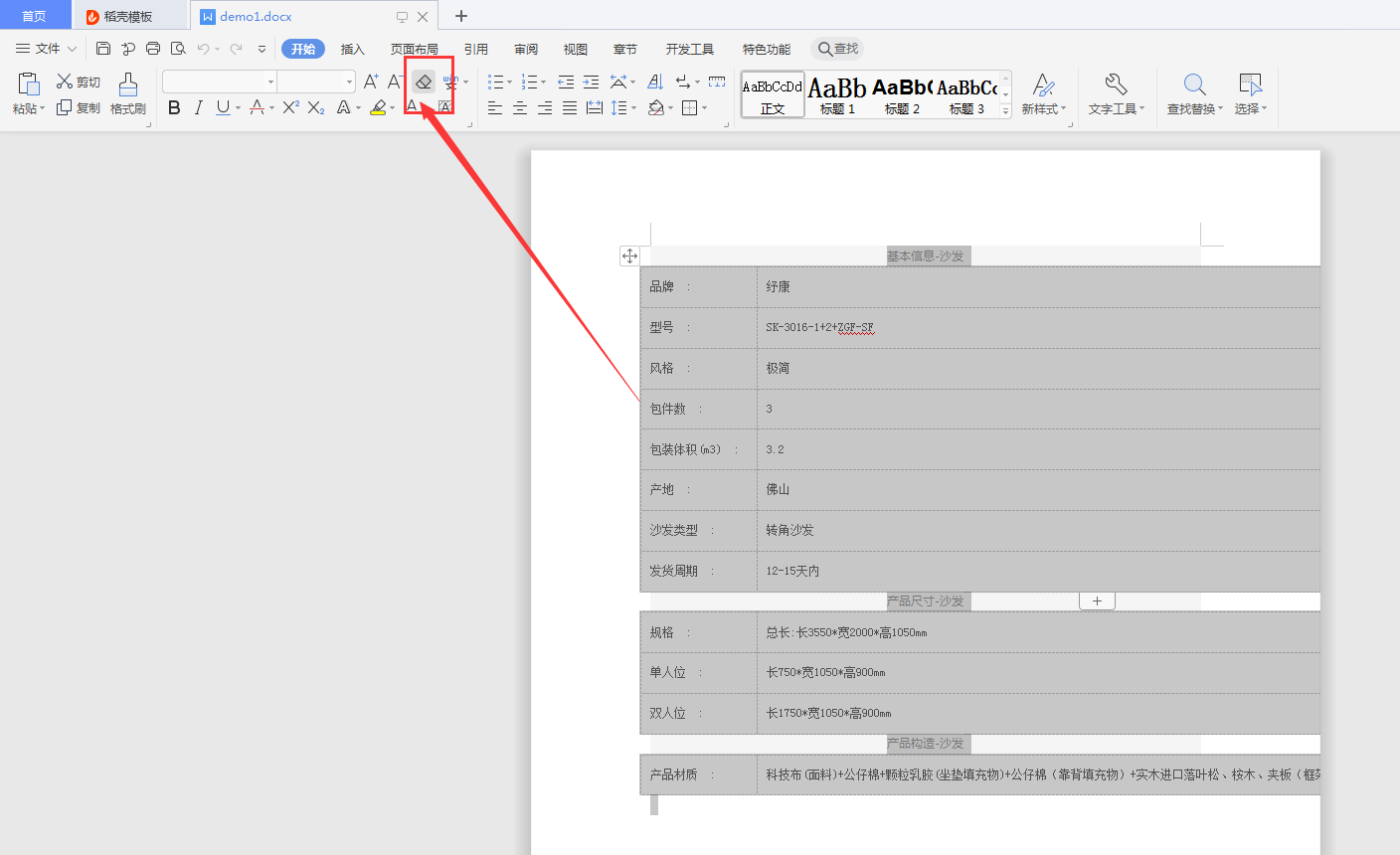Expand the styles gallery list
1400x855 pixels.
point(1005,112)
